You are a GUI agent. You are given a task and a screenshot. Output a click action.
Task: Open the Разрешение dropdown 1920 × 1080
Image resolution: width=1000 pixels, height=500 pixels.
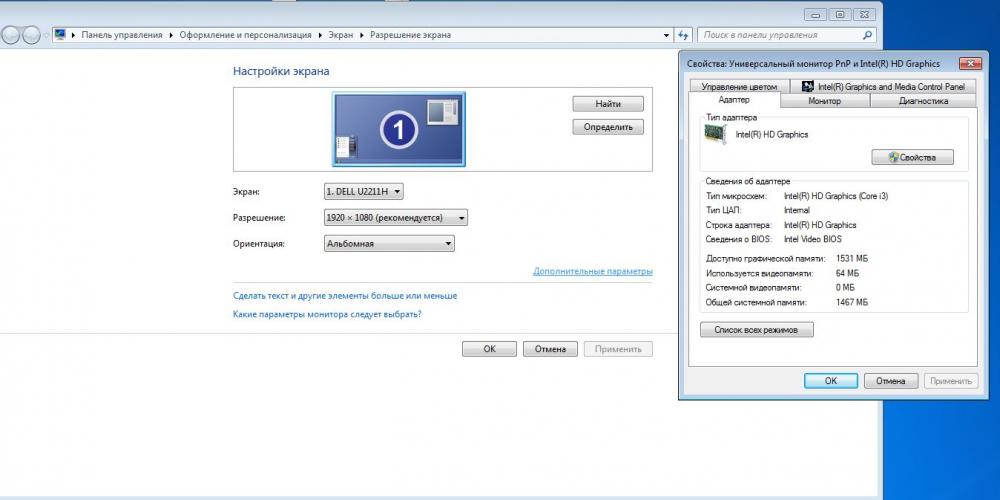pyautogui.click(x=395, y=217)
